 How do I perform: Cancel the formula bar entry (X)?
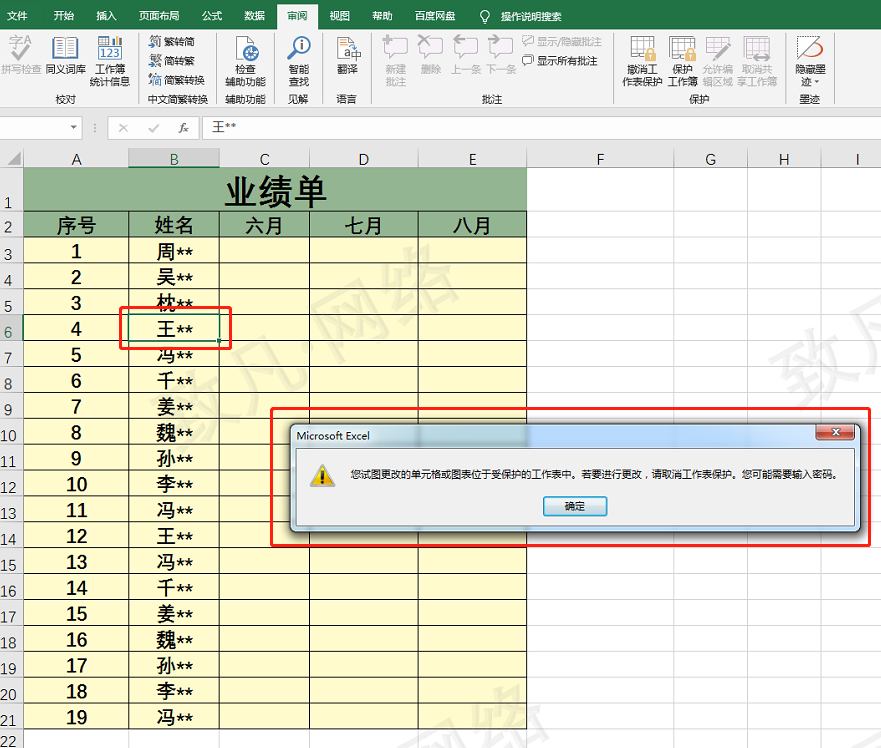coord(123,128)
